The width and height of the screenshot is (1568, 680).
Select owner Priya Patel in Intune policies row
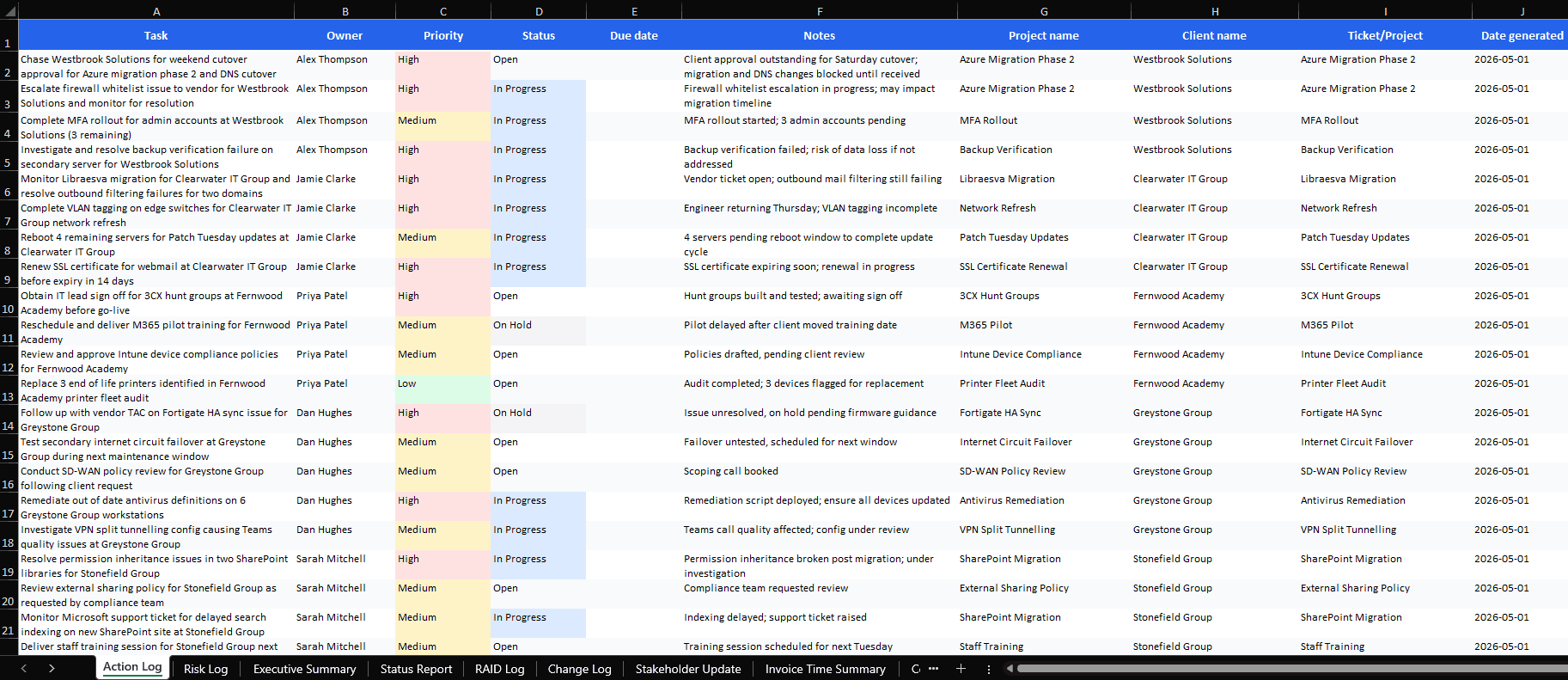(345, 360)
